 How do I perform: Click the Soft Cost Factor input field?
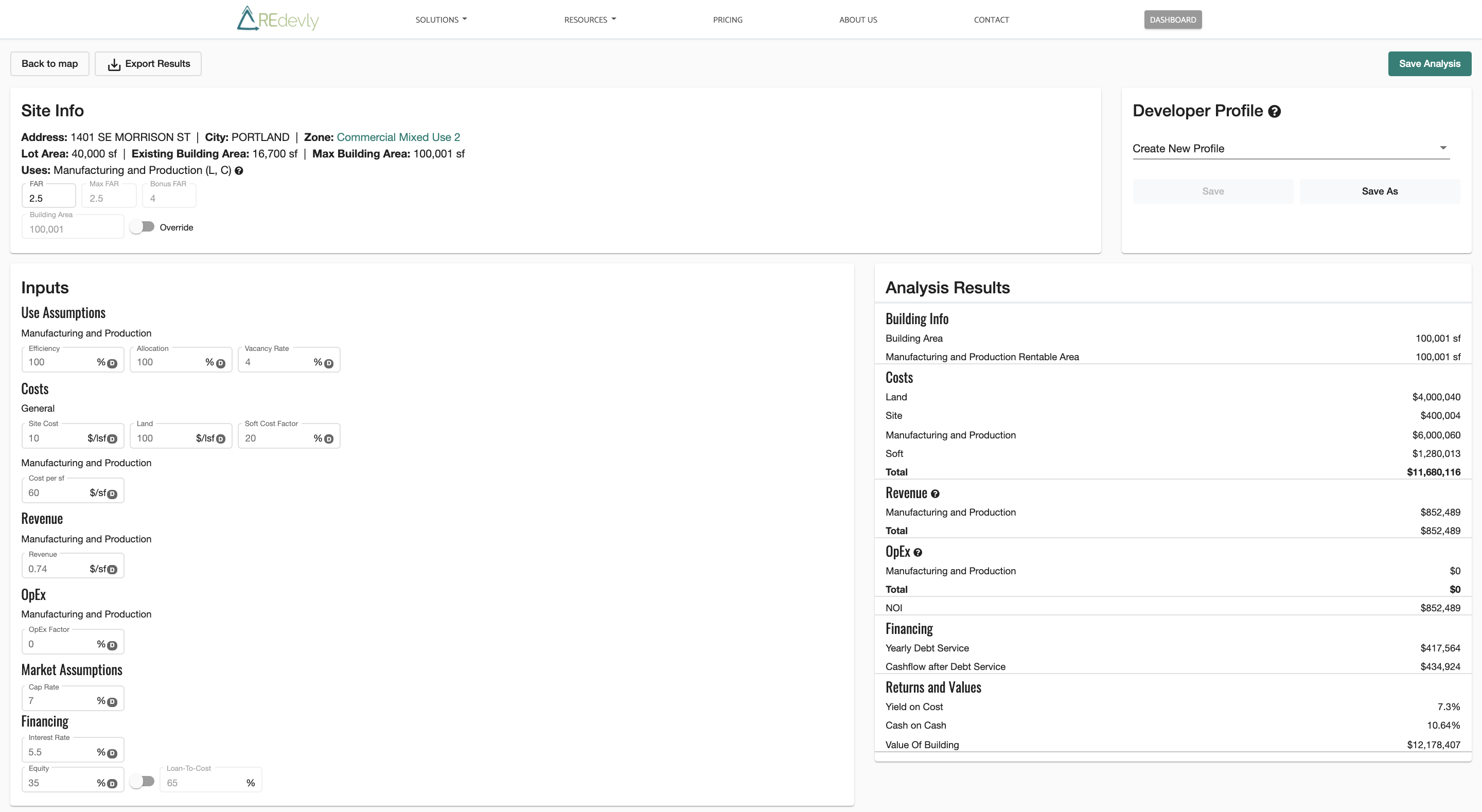[x=289, y=436]
